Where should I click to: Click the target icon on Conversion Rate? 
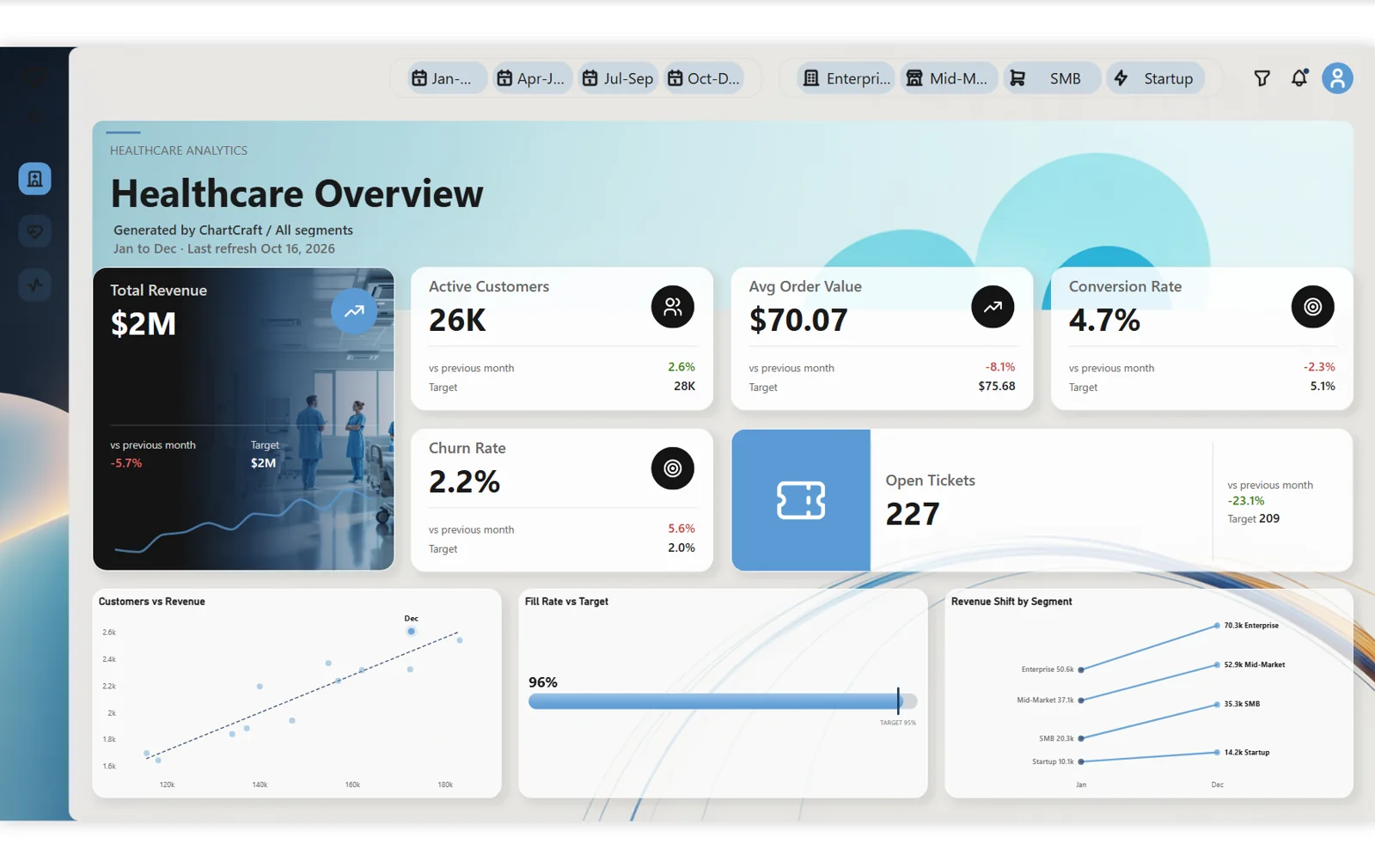[1312, 307]
